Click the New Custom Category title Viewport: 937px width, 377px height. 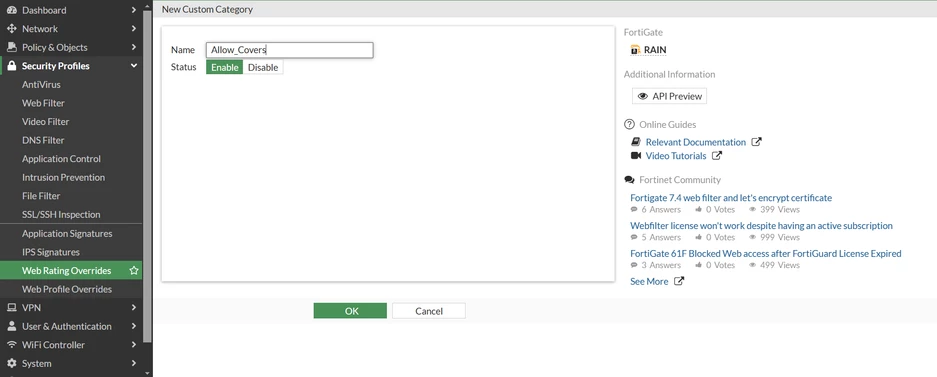point(207,10)
